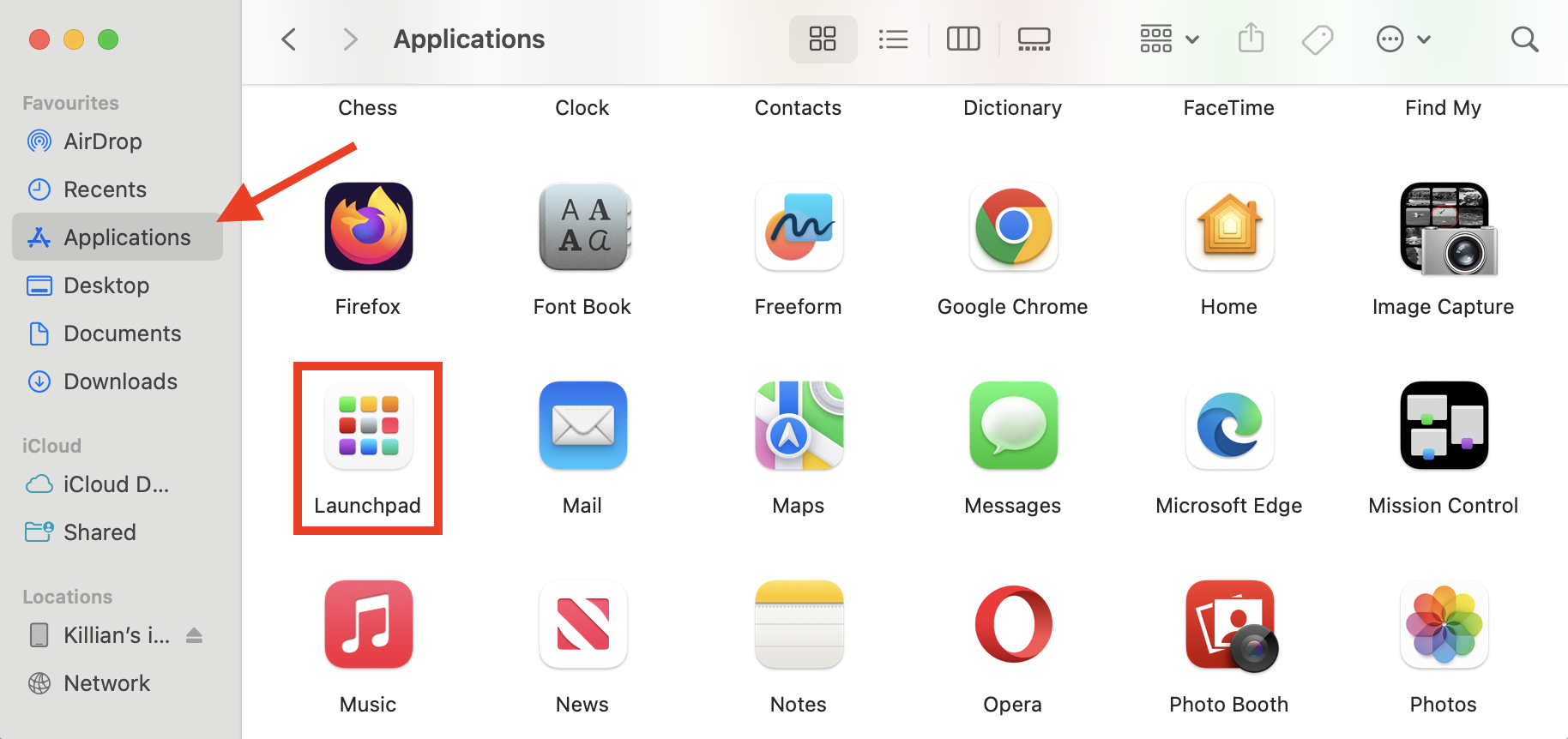Image resolution: width=1568 pixels, height=739 pixels.
Task: Click the Home app icon
Action: [x=1229, y=226]
